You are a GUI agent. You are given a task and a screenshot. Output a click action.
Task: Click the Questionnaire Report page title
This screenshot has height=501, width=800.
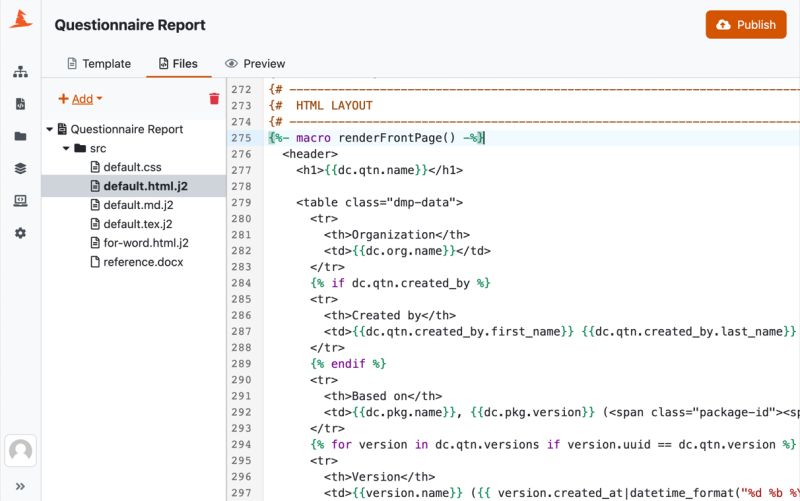[130, 25]
